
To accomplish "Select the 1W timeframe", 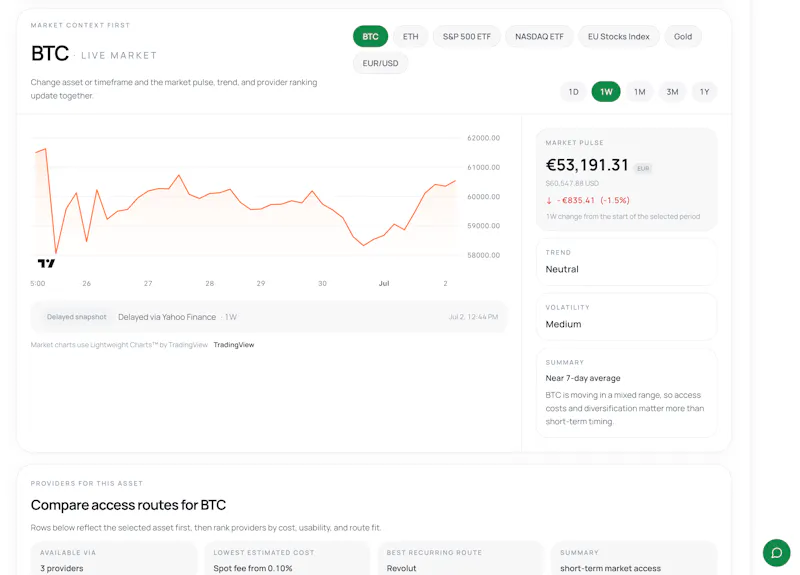I will coord(606,92).
